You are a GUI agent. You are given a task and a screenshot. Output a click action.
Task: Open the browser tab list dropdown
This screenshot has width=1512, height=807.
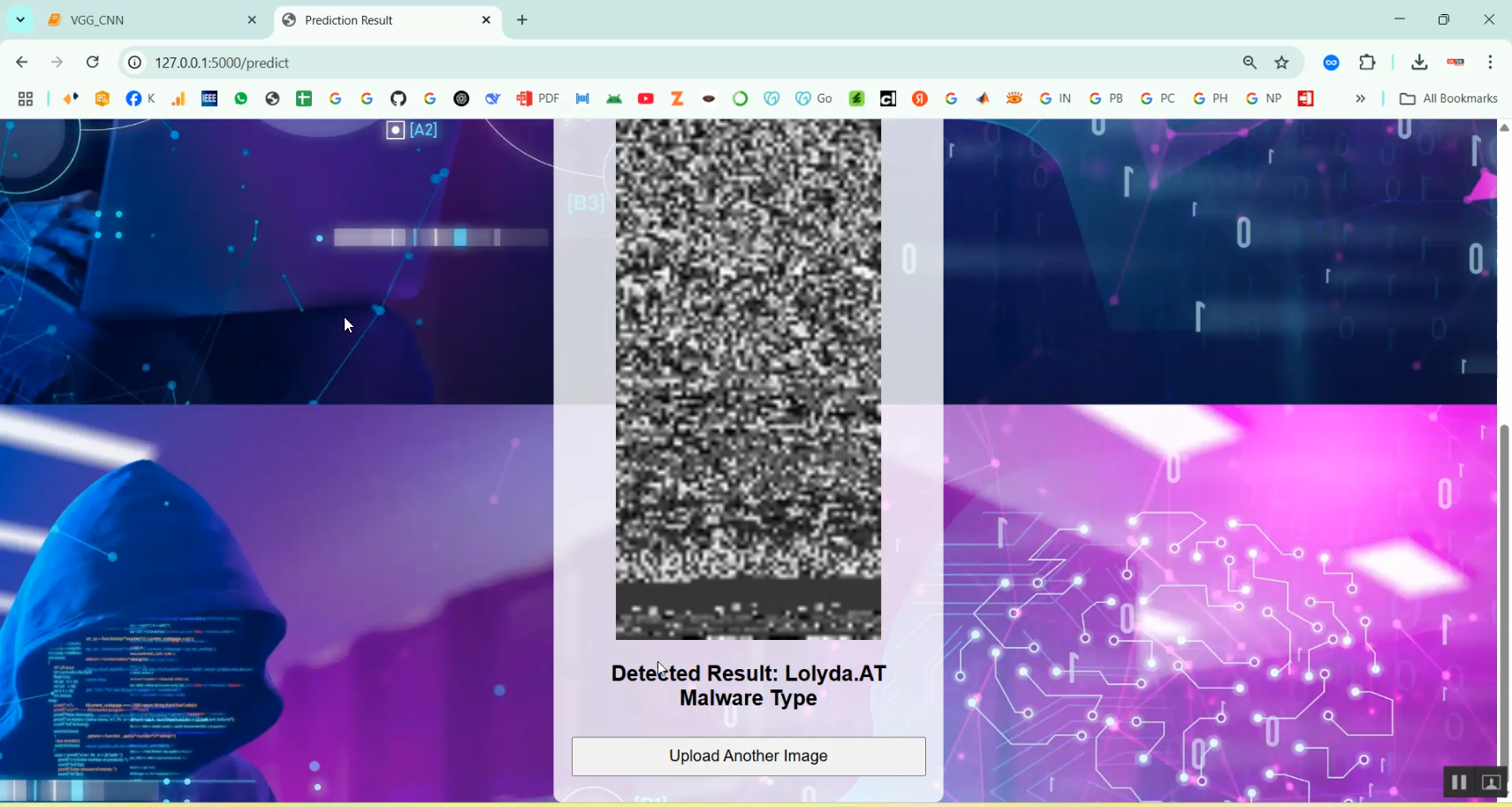click(x=19, y=19)
